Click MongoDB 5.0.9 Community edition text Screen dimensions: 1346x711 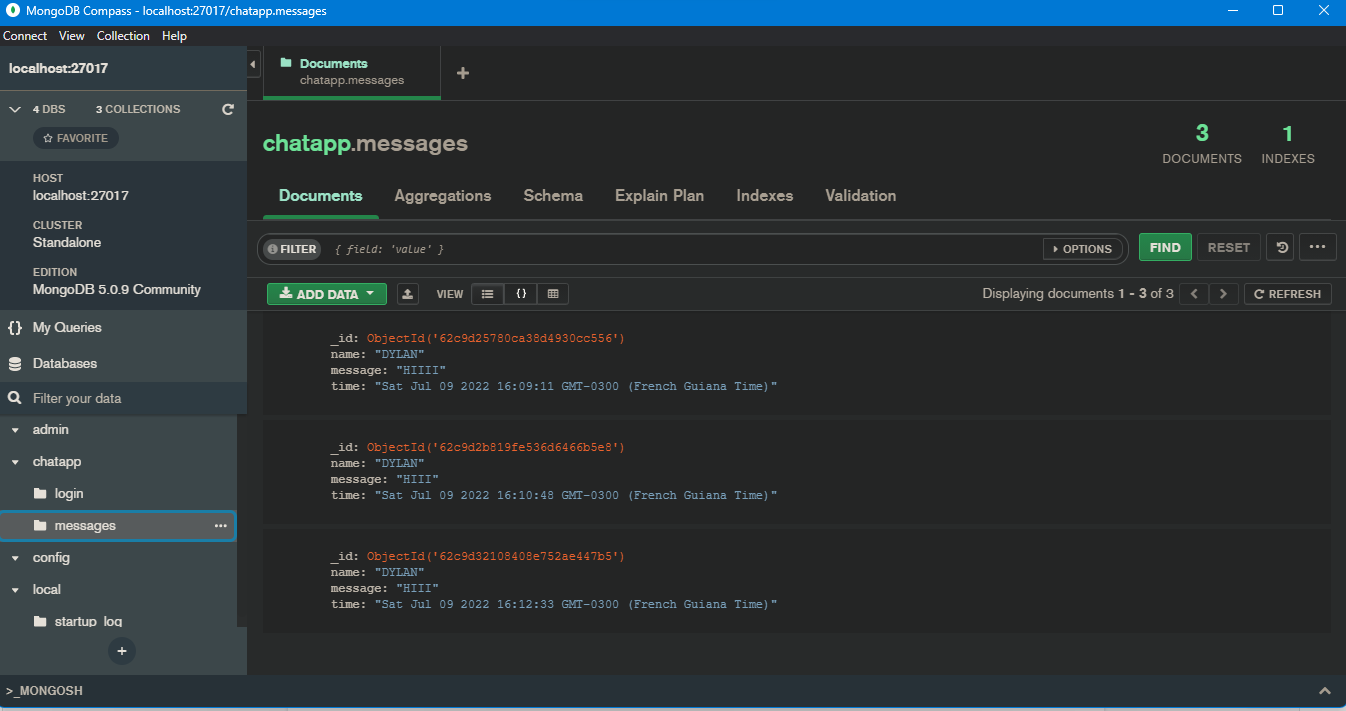117,289
